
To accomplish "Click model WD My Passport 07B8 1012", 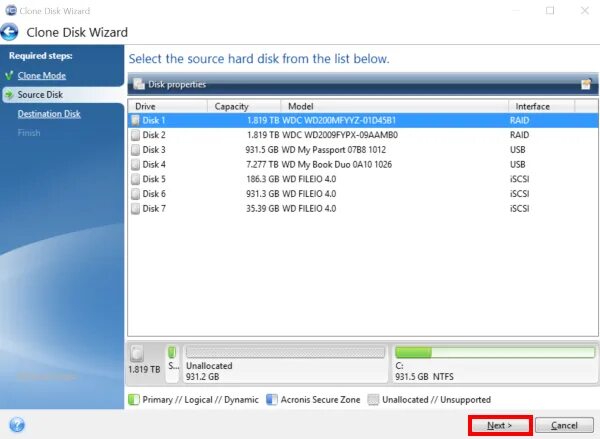I will coord(334,150).
